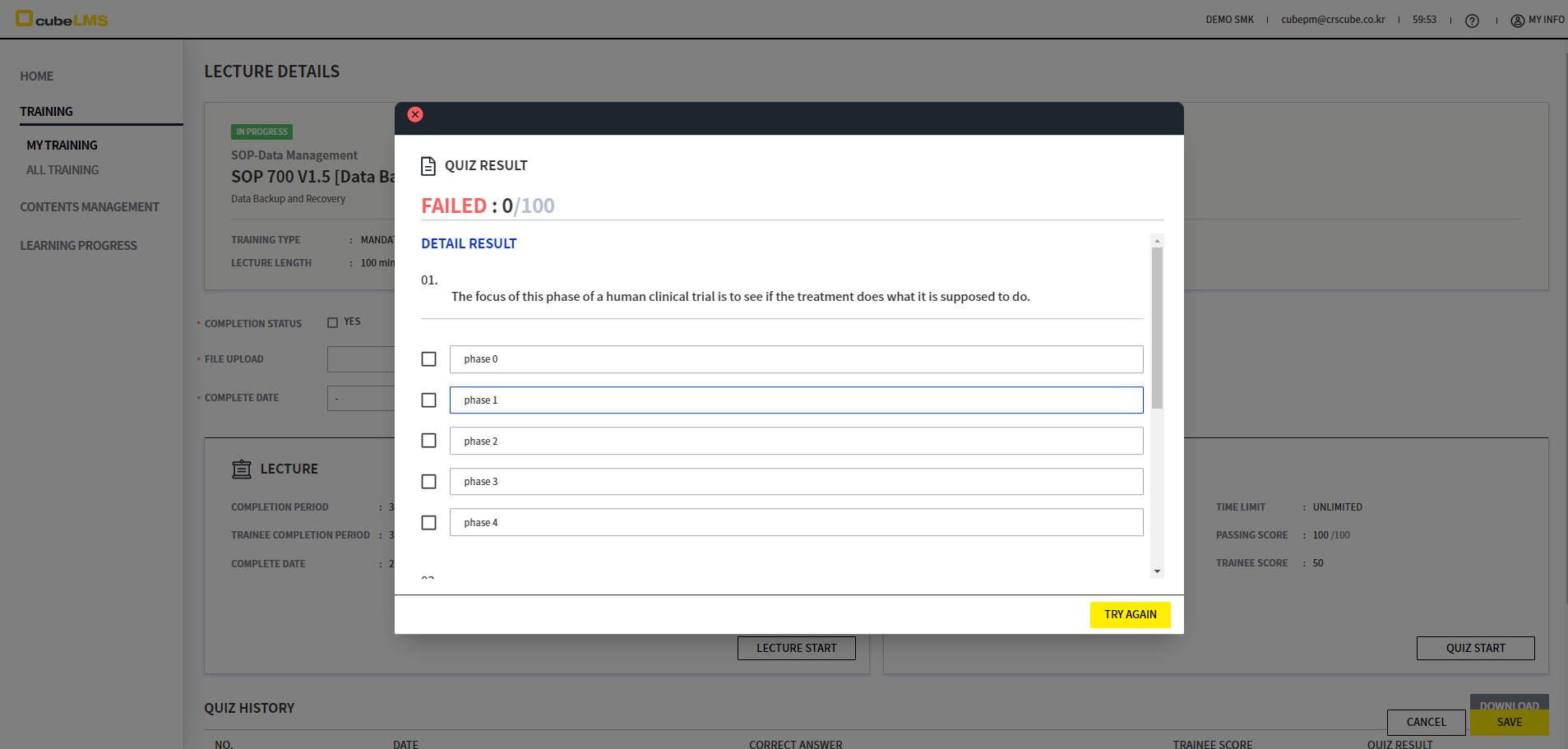Viewport: 1568px width, 749px height.
Task: Open MY INFO user profile icon
Action: tap(1517, 21)
